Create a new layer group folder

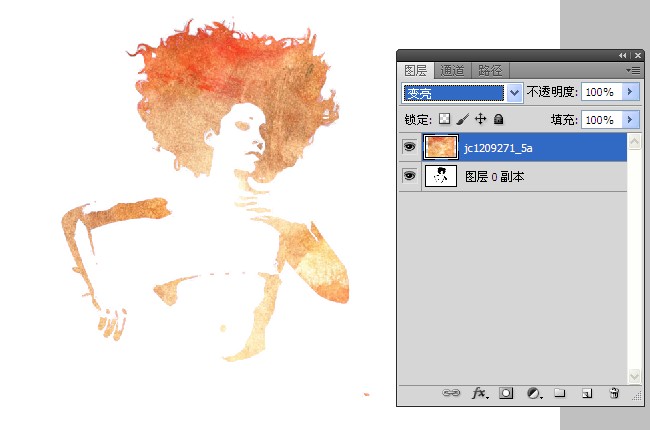[x=561, y=394]
